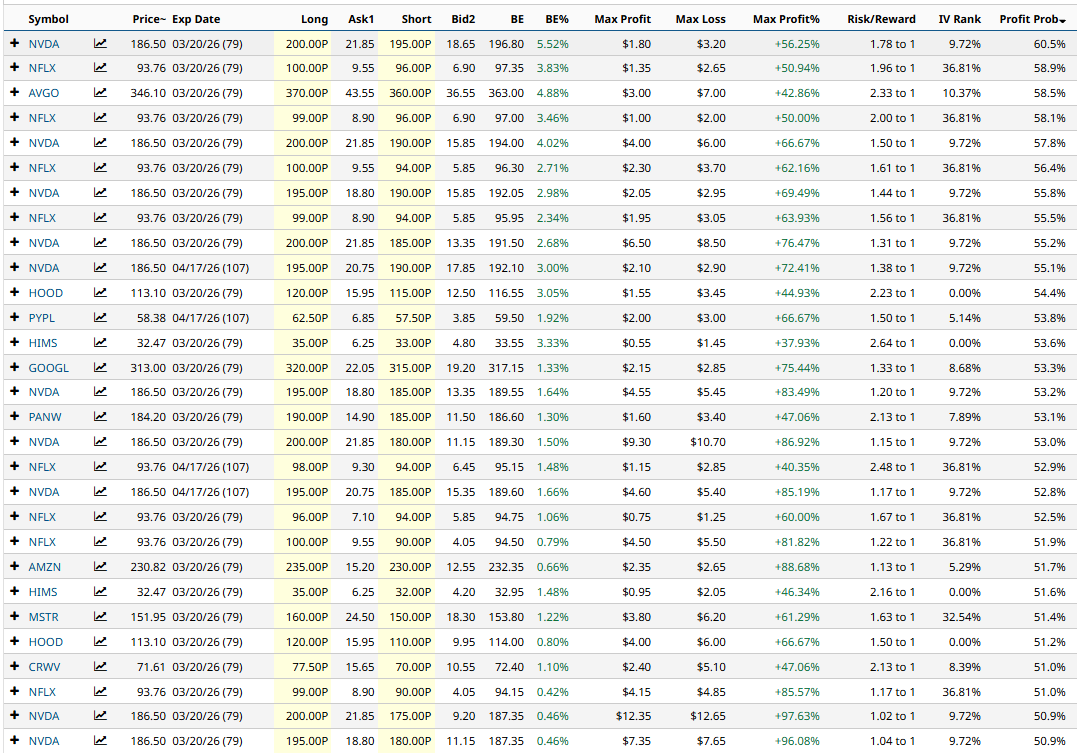
Task: Click the chart icon beside MSTR
Action: pos(100,617)
